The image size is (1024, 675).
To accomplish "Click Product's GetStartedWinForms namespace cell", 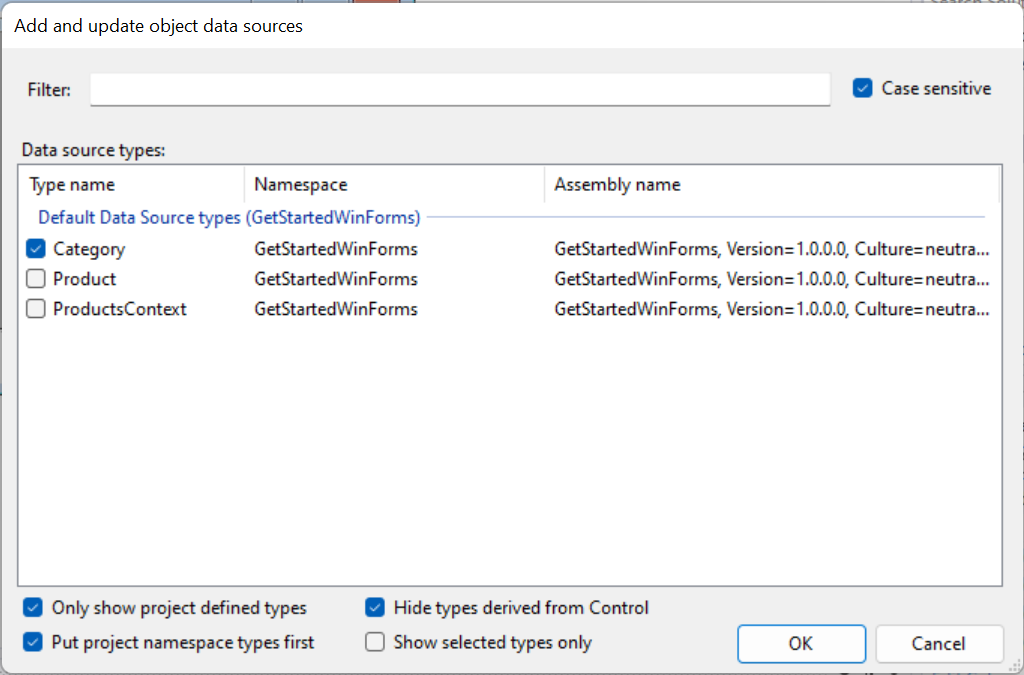I will (334, 278).
